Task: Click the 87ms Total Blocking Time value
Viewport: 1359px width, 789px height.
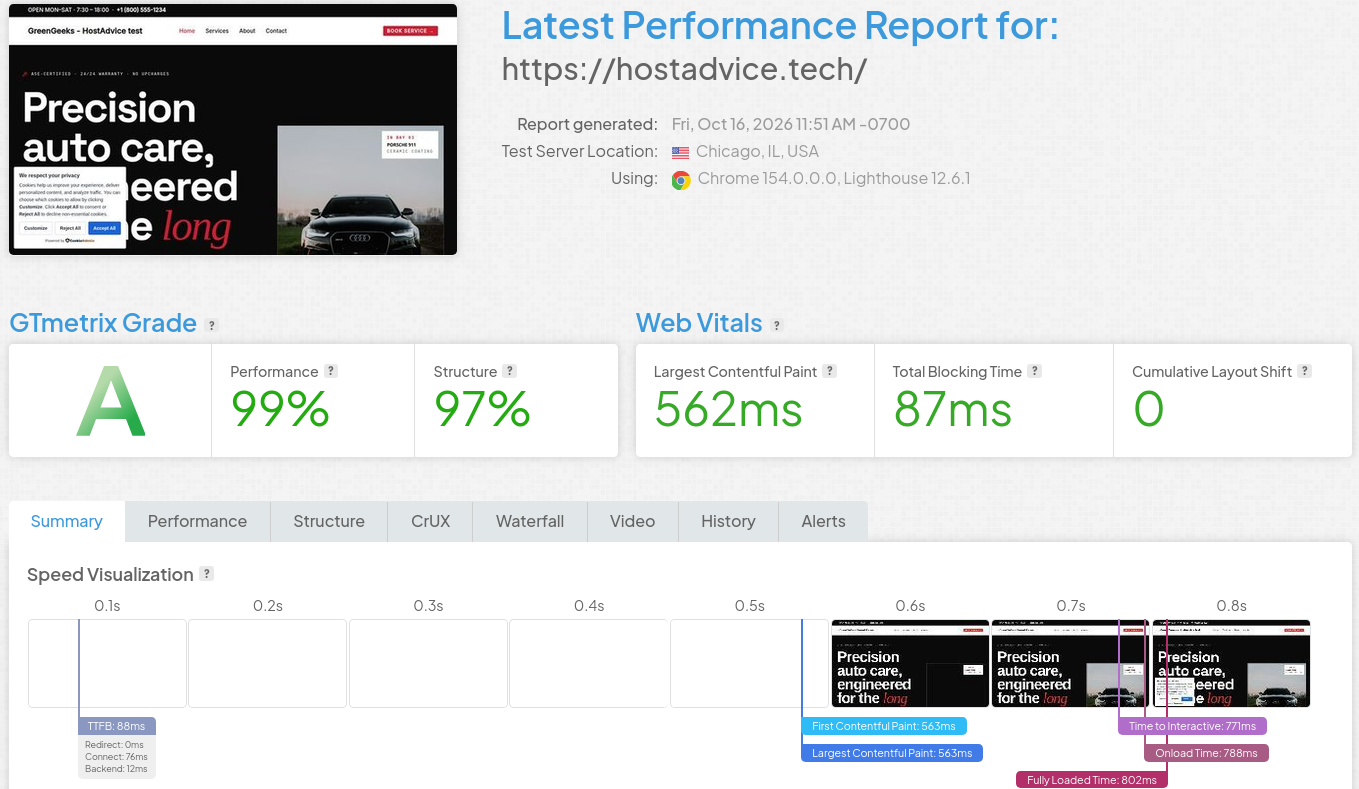Action: (x=952, y=409)
